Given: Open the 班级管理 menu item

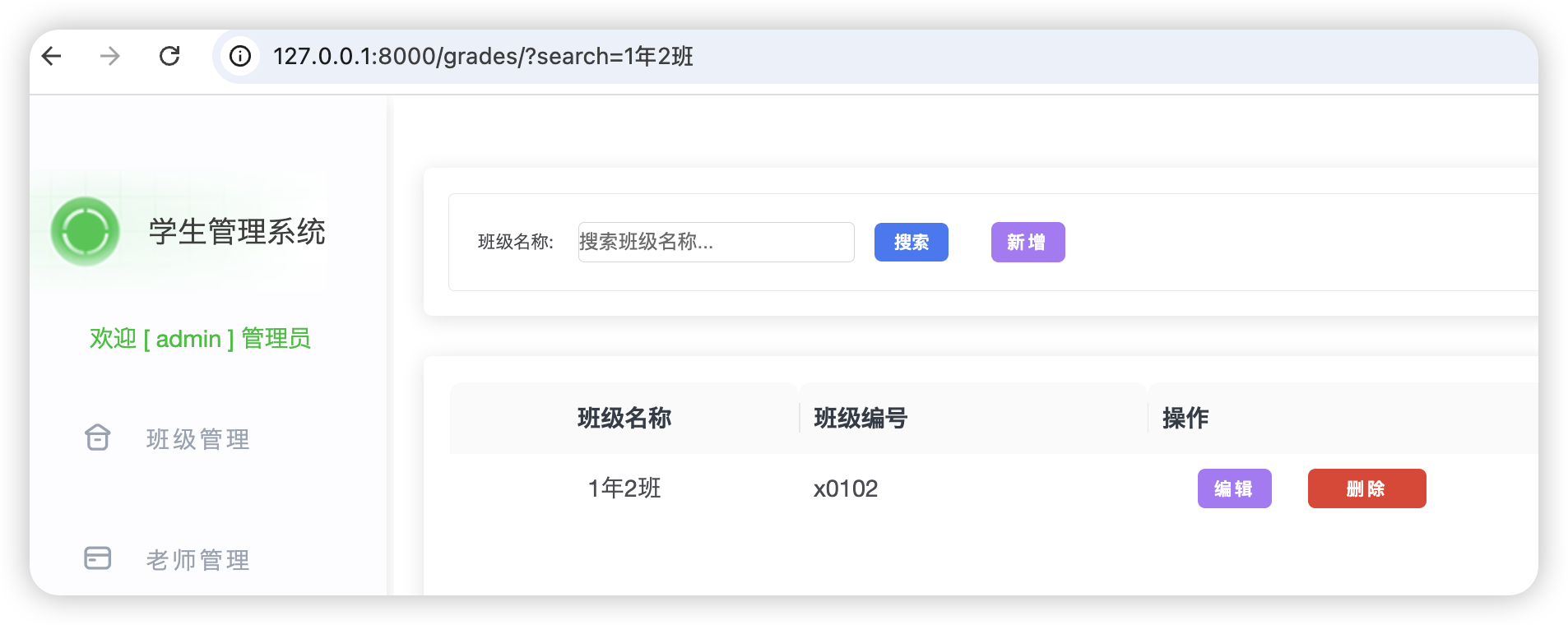Looking at the screenshot, I should [197, 439].
